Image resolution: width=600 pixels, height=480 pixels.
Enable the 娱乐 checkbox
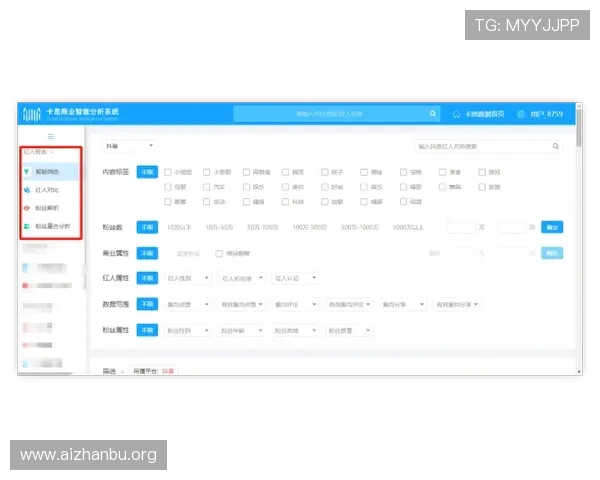coord(246,187)
